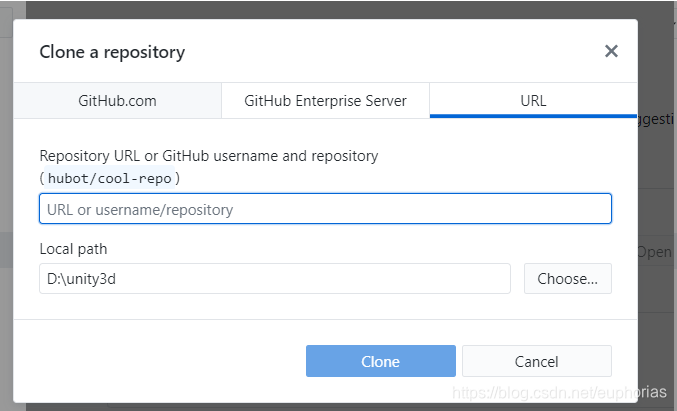Switch to the GitHub.com tab
The height and width of the screenshot is (411, 677).
coord(117,101)
